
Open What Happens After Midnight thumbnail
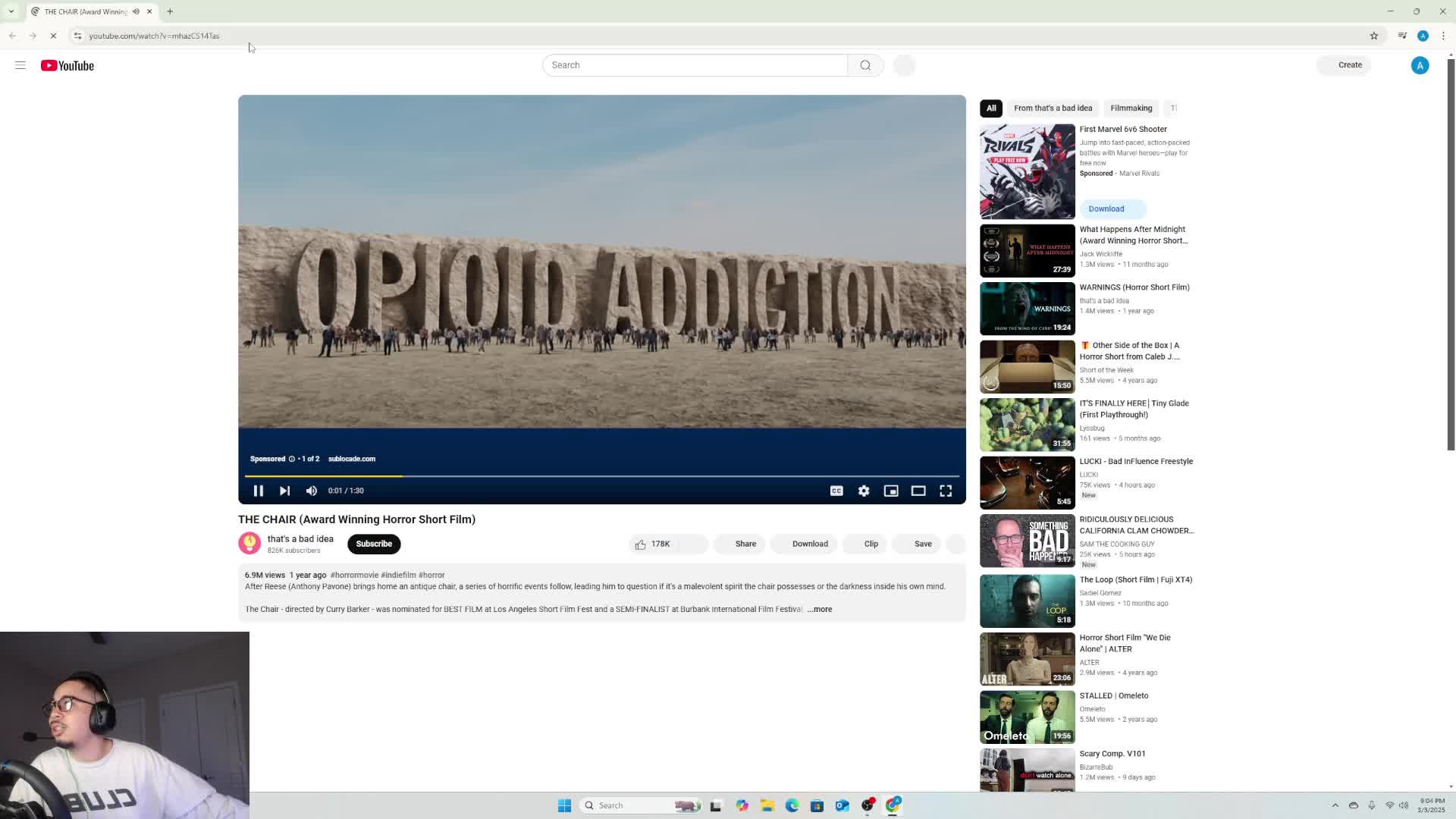coord(1027,251)
